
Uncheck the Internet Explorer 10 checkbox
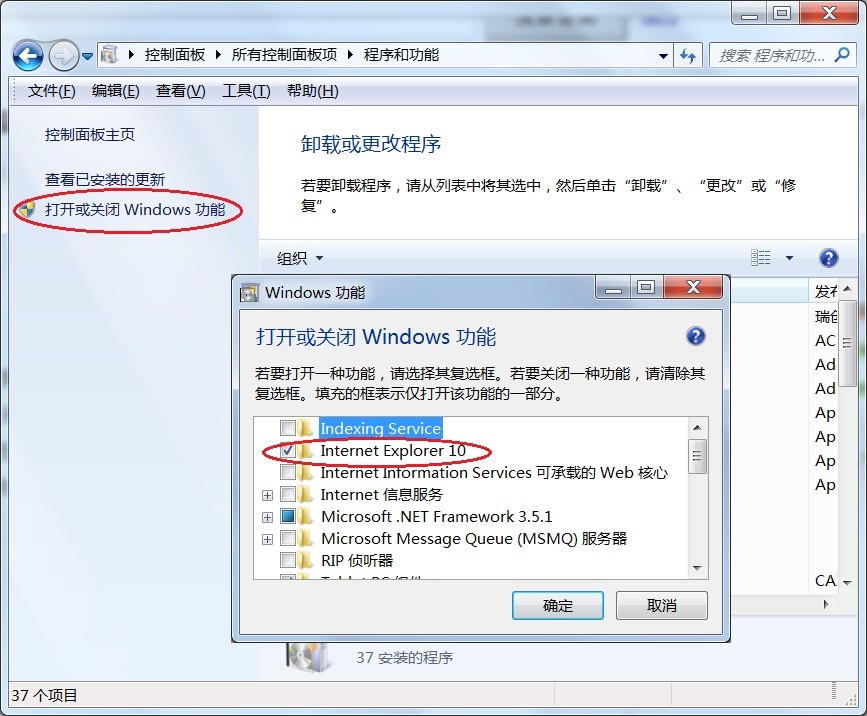[x=288, y=451]
